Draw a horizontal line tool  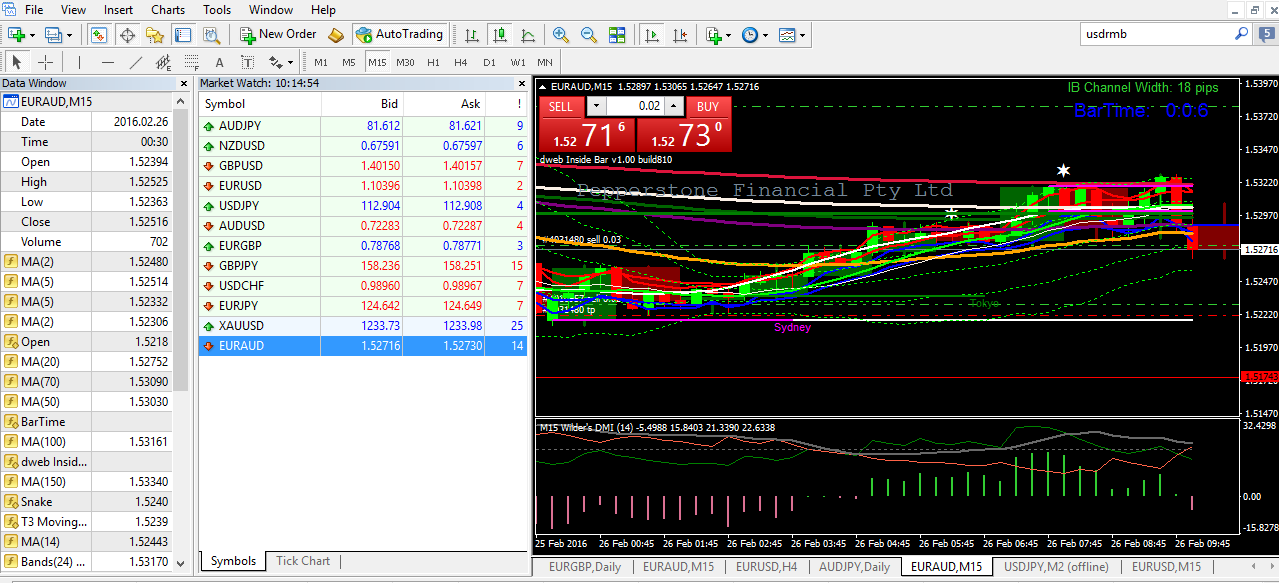point(108,62)
